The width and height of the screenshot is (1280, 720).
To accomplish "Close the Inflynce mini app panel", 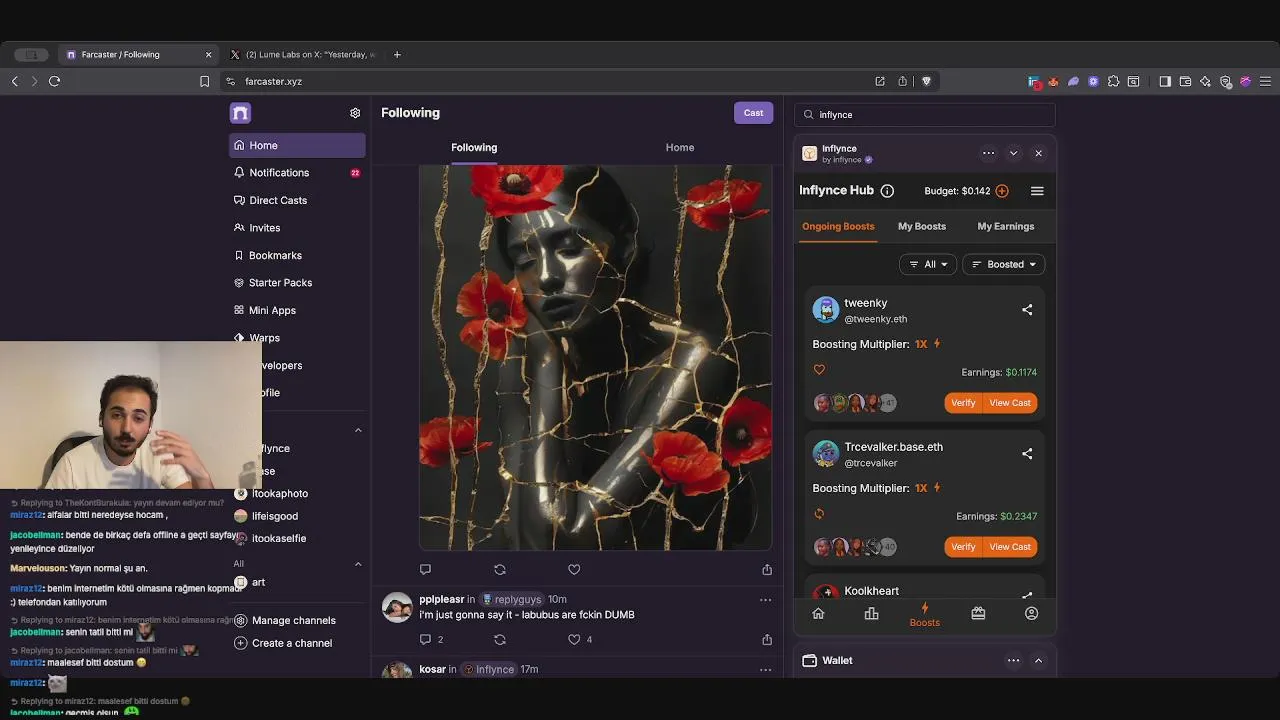I will (x=1038, y=153).
